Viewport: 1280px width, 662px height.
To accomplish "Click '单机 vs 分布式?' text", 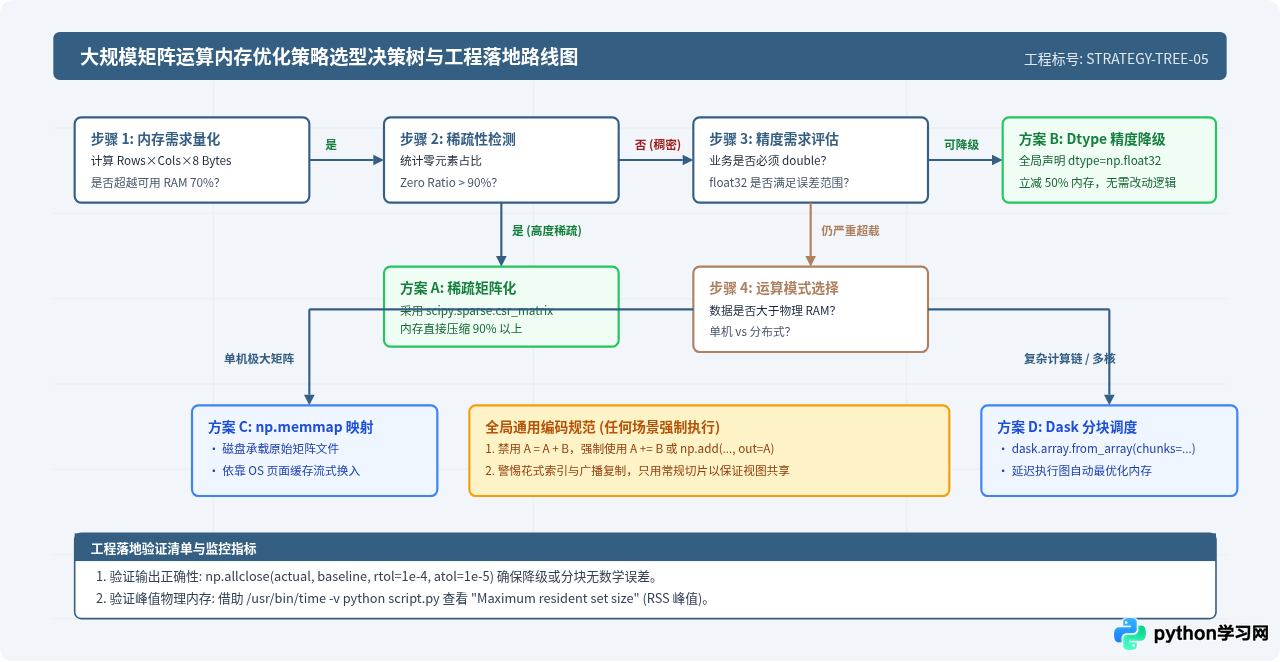I will pos(749,332).
